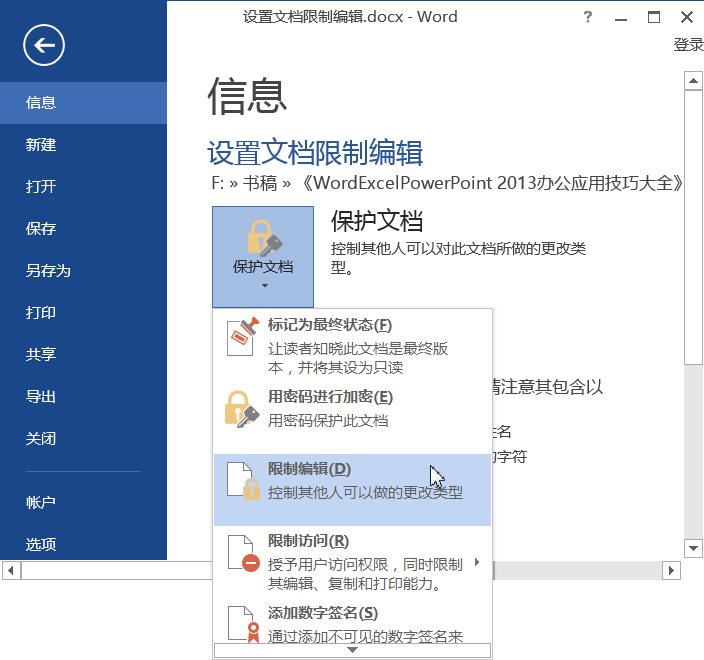Viewport: 704px width, 660px height.
Task: Open the 帐户 page
Action: point(84,502)
